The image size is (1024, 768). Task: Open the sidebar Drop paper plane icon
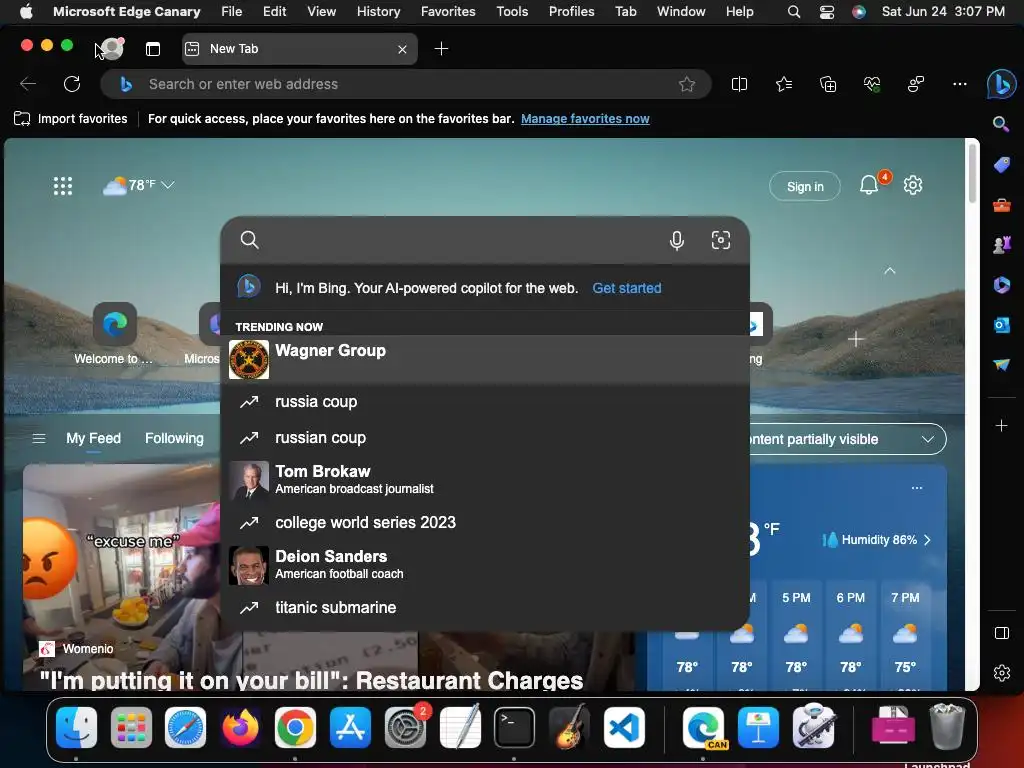pos(1002,364)
